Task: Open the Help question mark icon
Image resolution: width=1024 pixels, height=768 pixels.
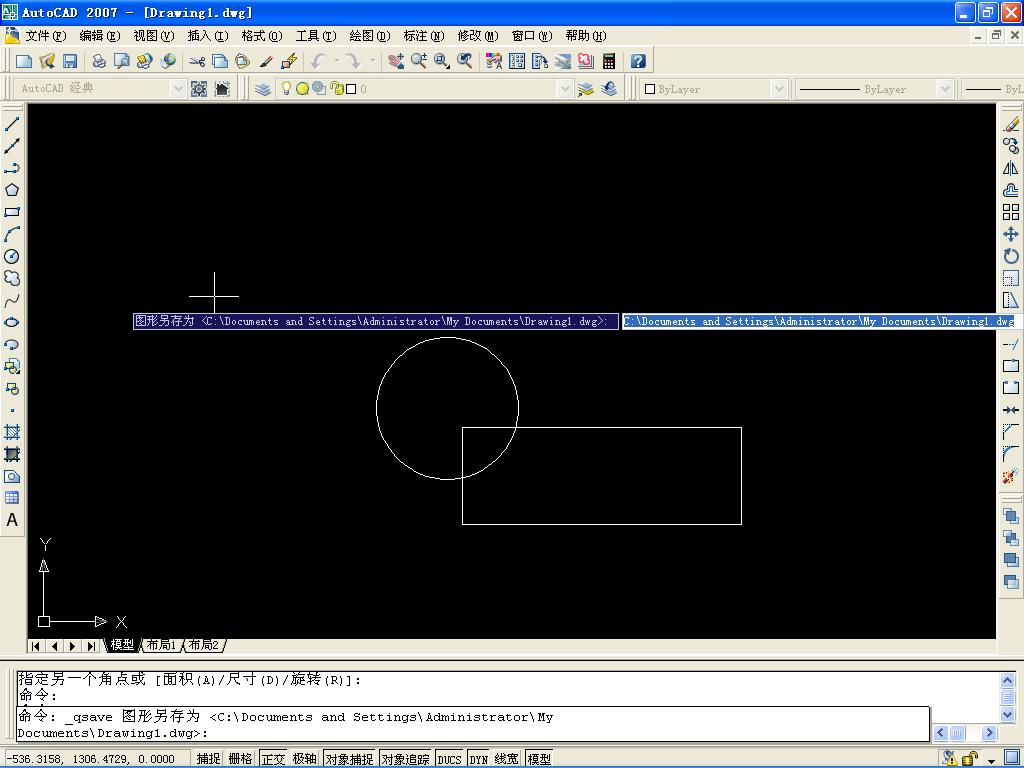Action: pyautogui.click(x=638, y=61)
